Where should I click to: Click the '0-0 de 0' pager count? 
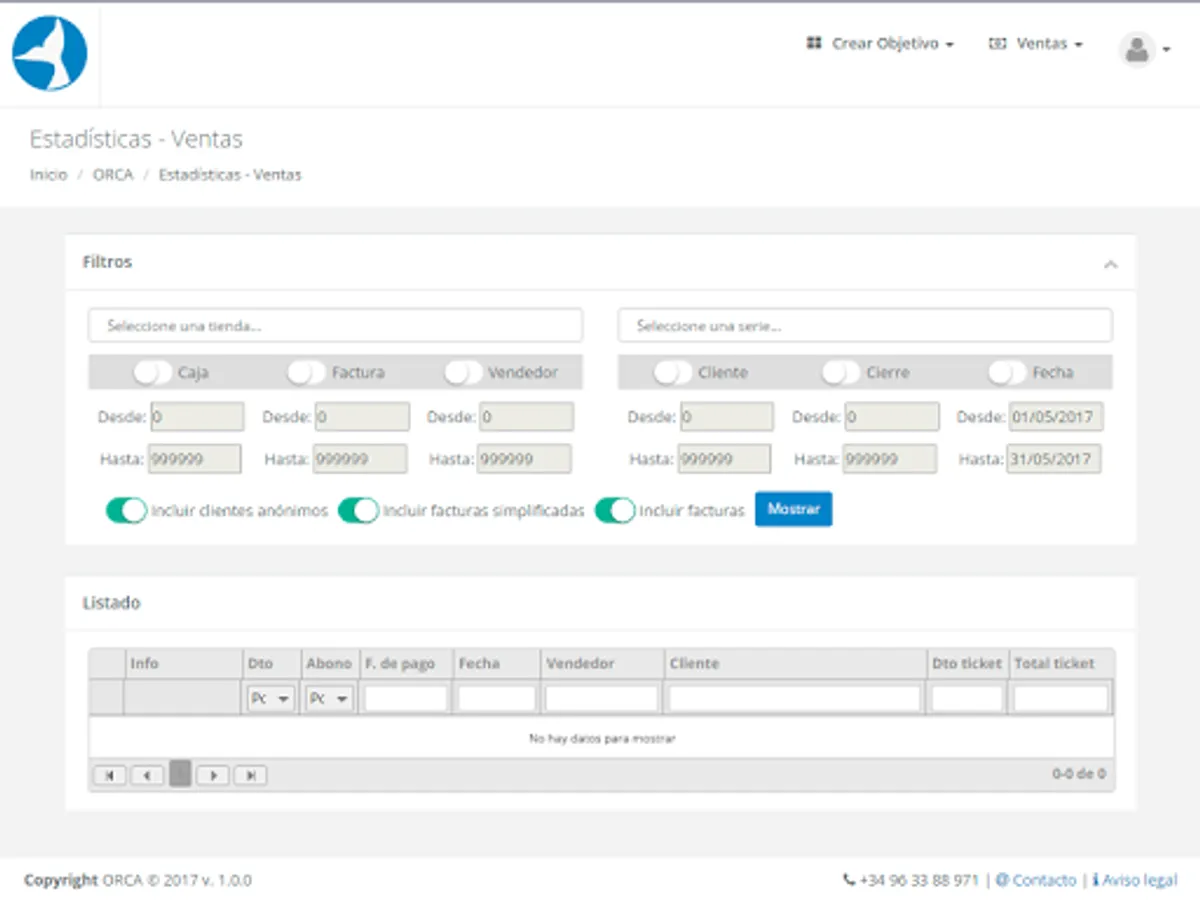click(1078, 774)
